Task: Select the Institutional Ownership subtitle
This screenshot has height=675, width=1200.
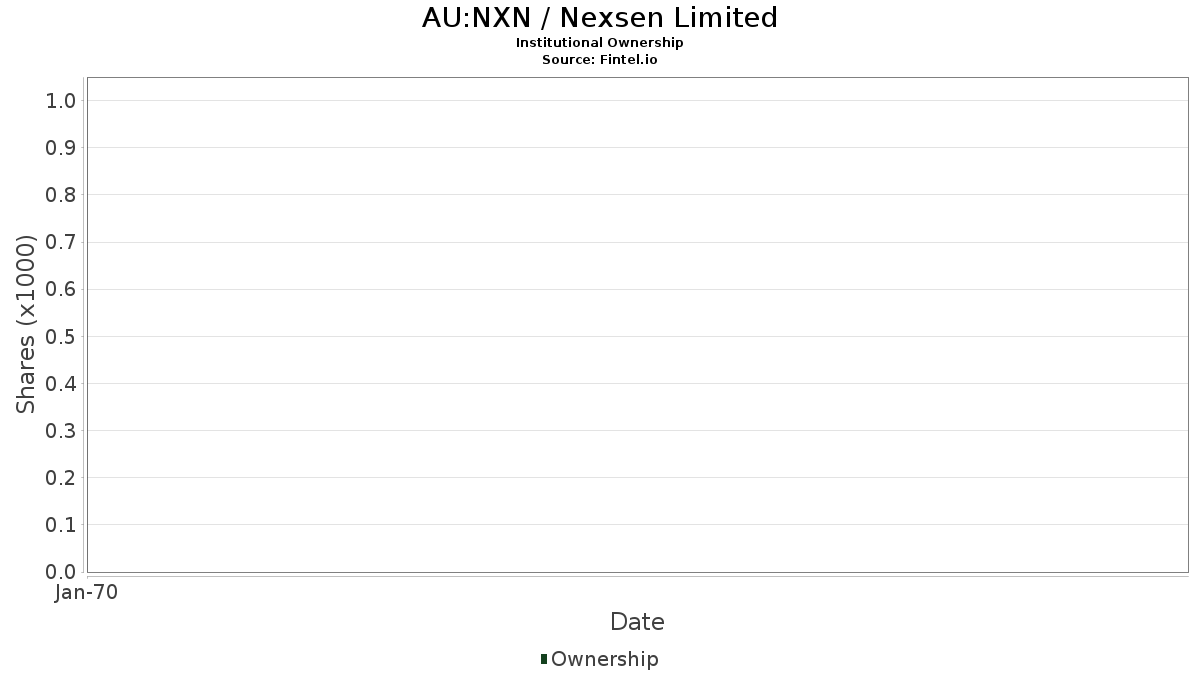Action: 600,43
